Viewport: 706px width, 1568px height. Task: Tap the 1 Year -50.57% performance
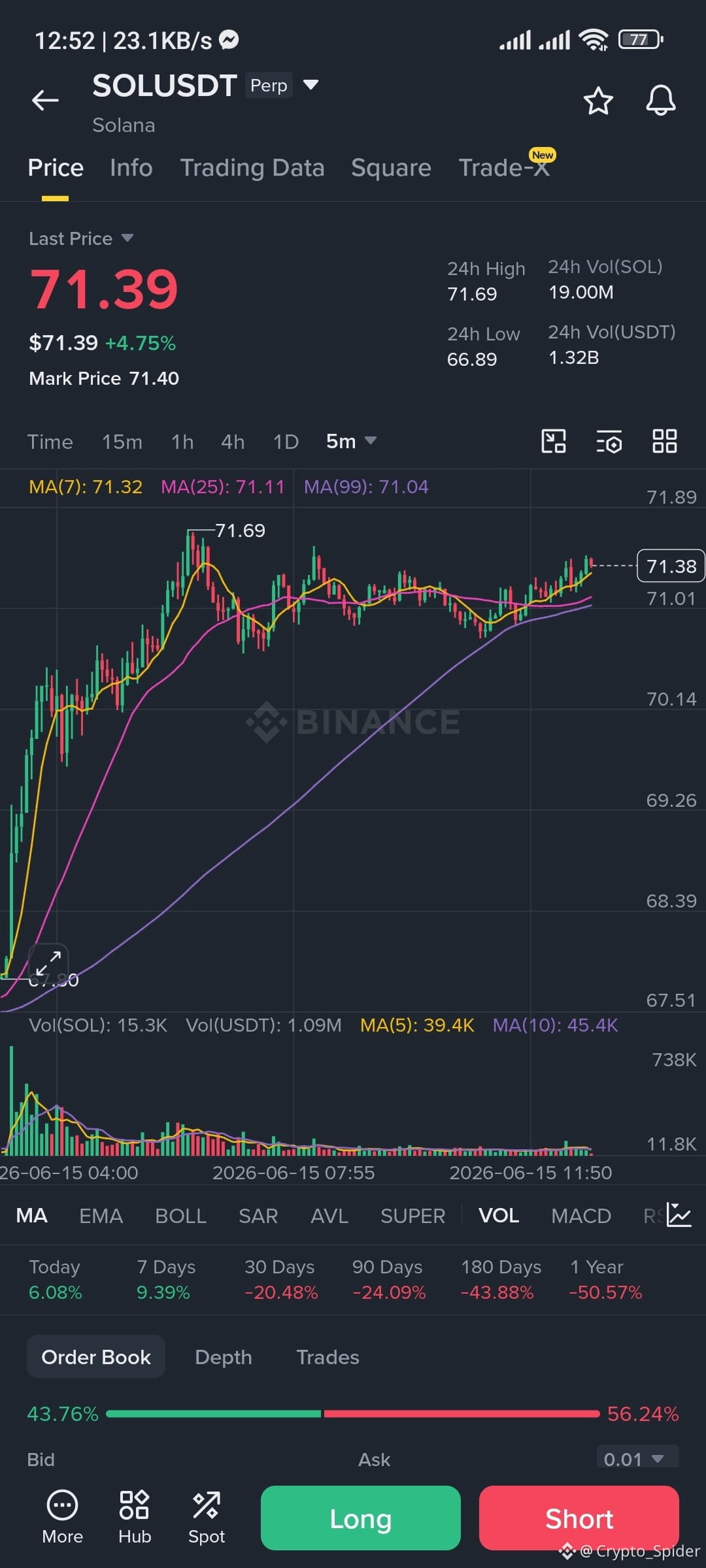coord(605,1279)
